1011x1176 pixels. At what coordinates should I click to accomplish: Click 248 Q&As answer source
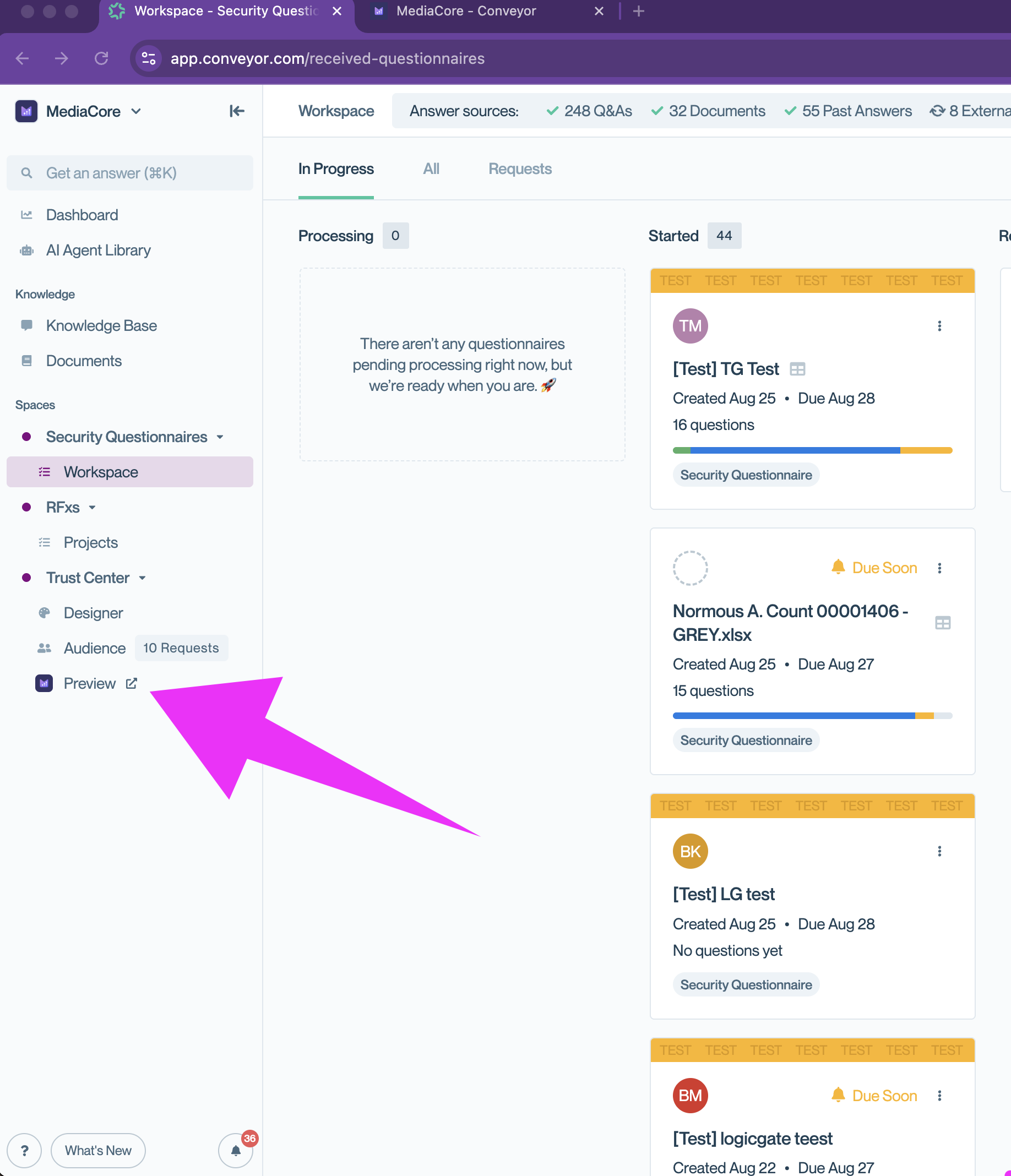(x=589, y=111)
